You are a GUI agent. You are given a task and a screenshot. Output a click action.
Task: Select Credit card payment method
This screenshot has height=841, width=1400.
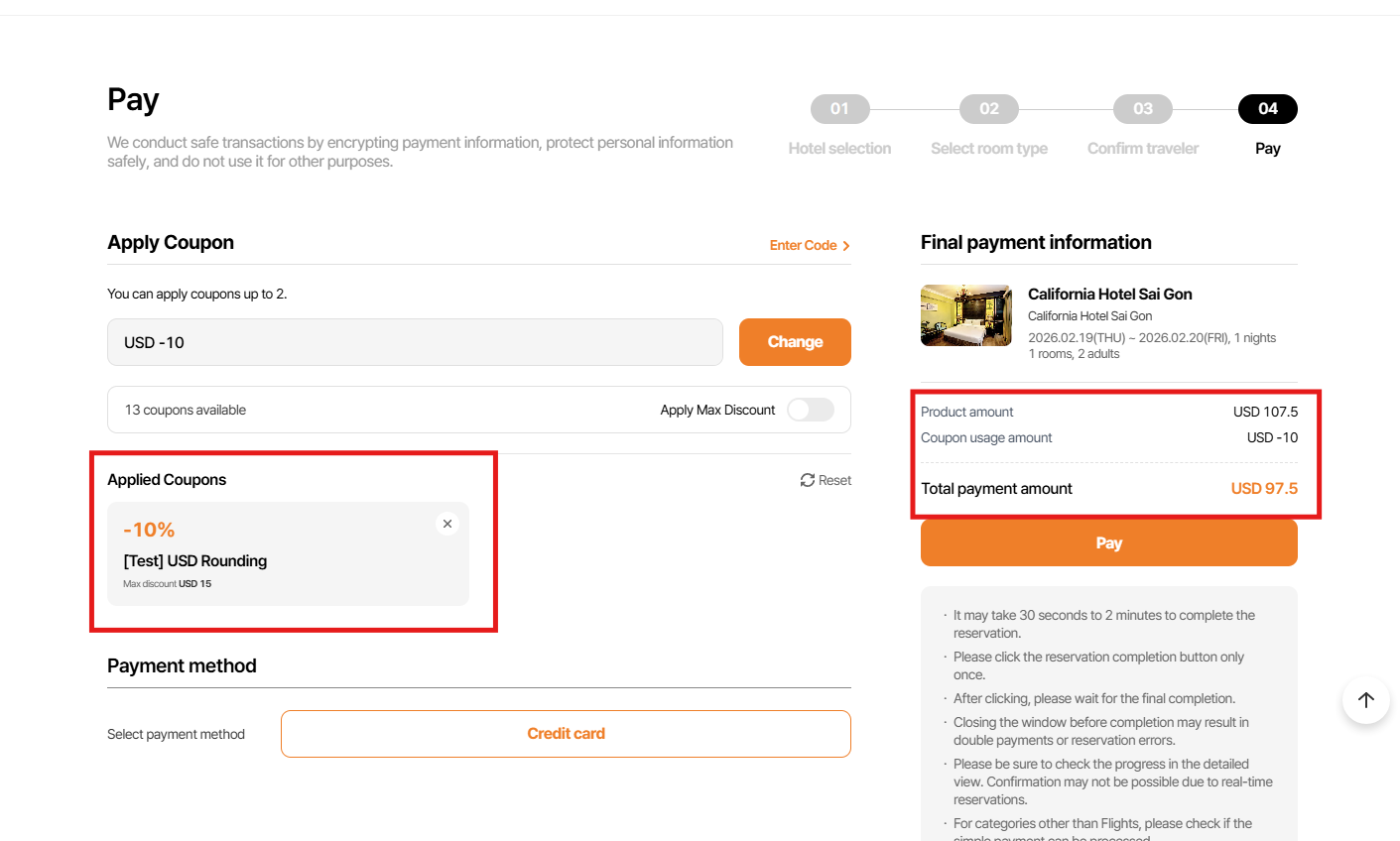[x=566, y=734]
